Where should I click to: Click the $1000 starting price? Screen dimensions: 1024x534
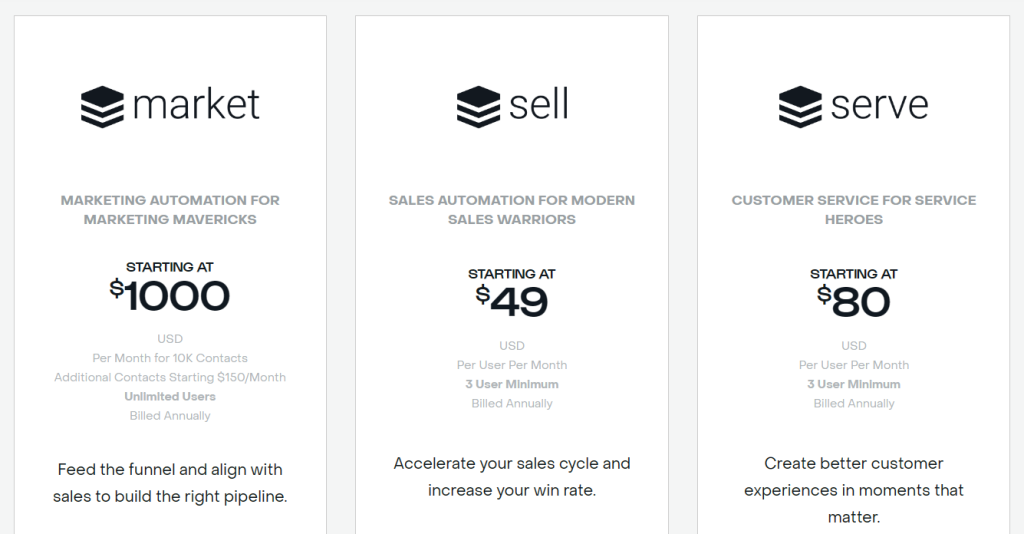[x=170, y=296]
